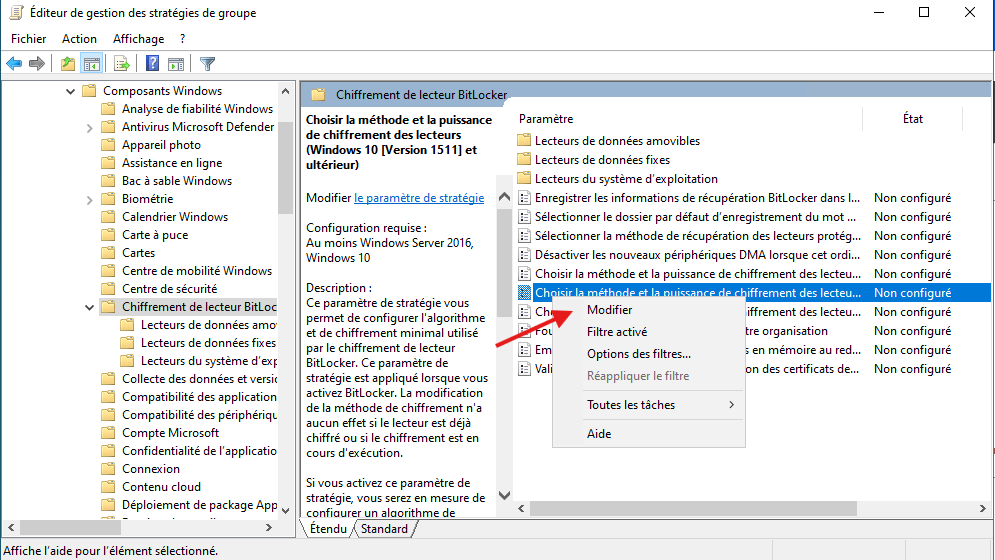Click the description pane scroll up arrow
The width and height of the screenshot is (995, 560).
[x=504, y=197]
